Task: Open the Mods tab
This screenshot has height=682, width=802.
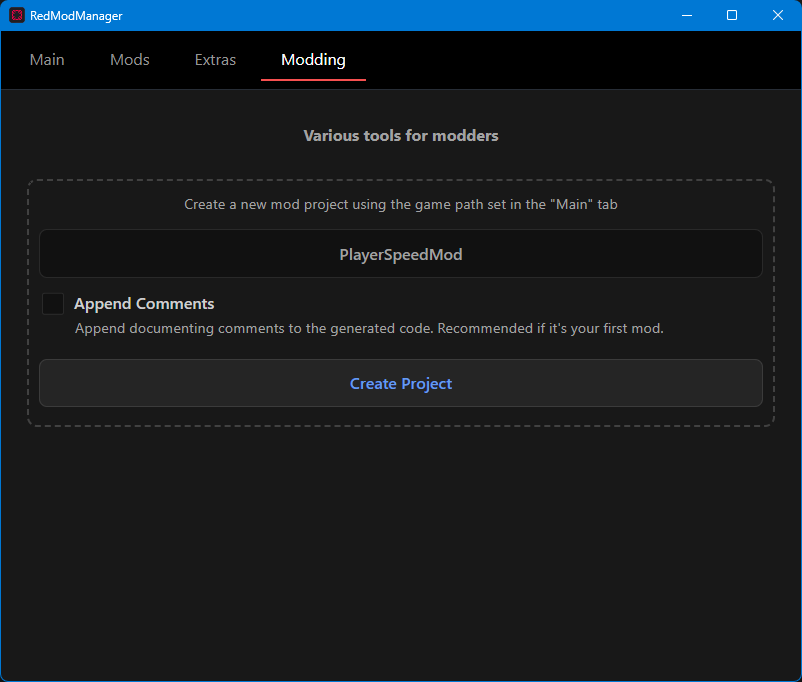Action: pyautogui.click(x=129, y=60)
